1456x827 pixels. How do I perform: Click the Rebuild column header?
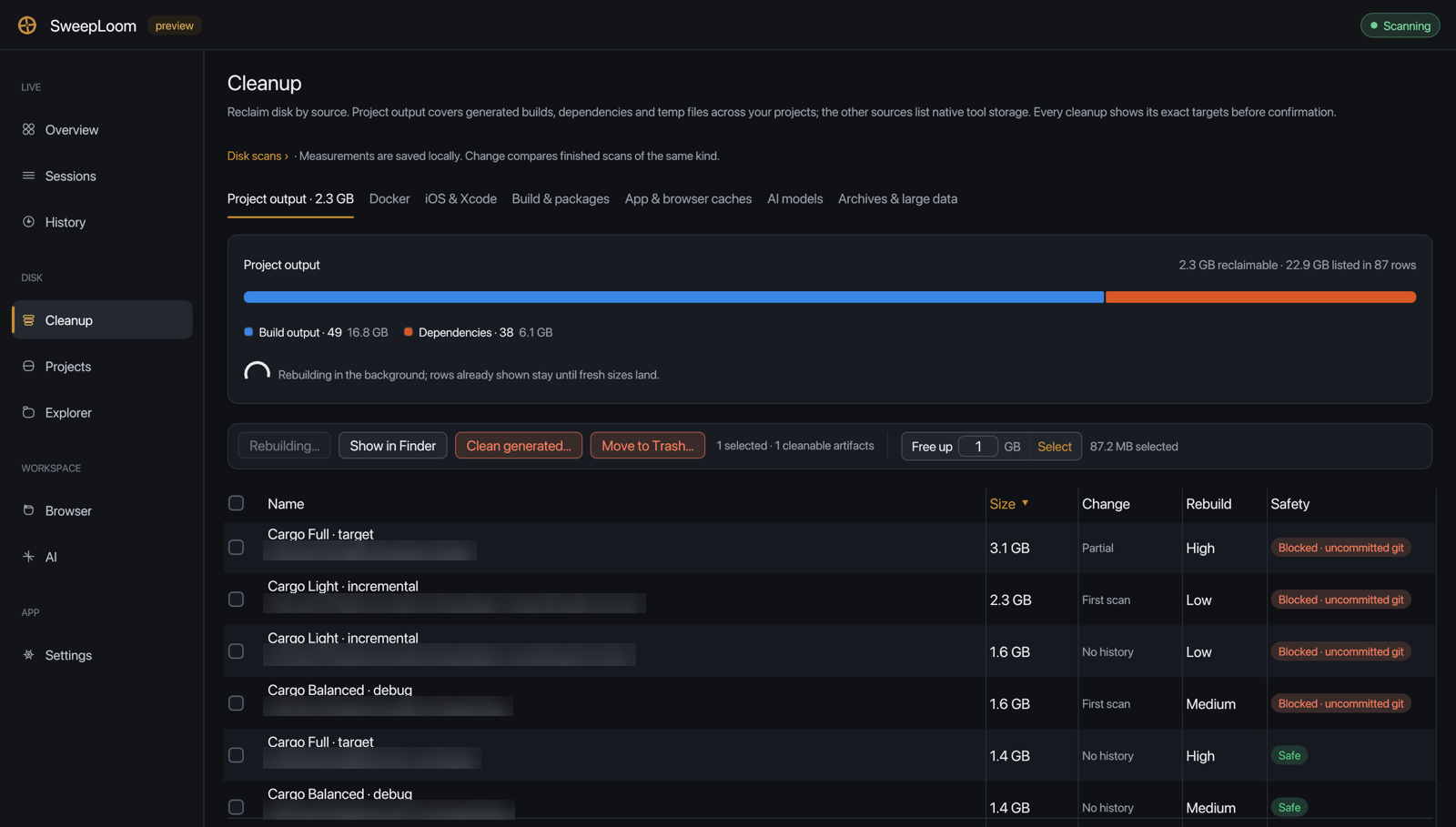point(1208,504)
